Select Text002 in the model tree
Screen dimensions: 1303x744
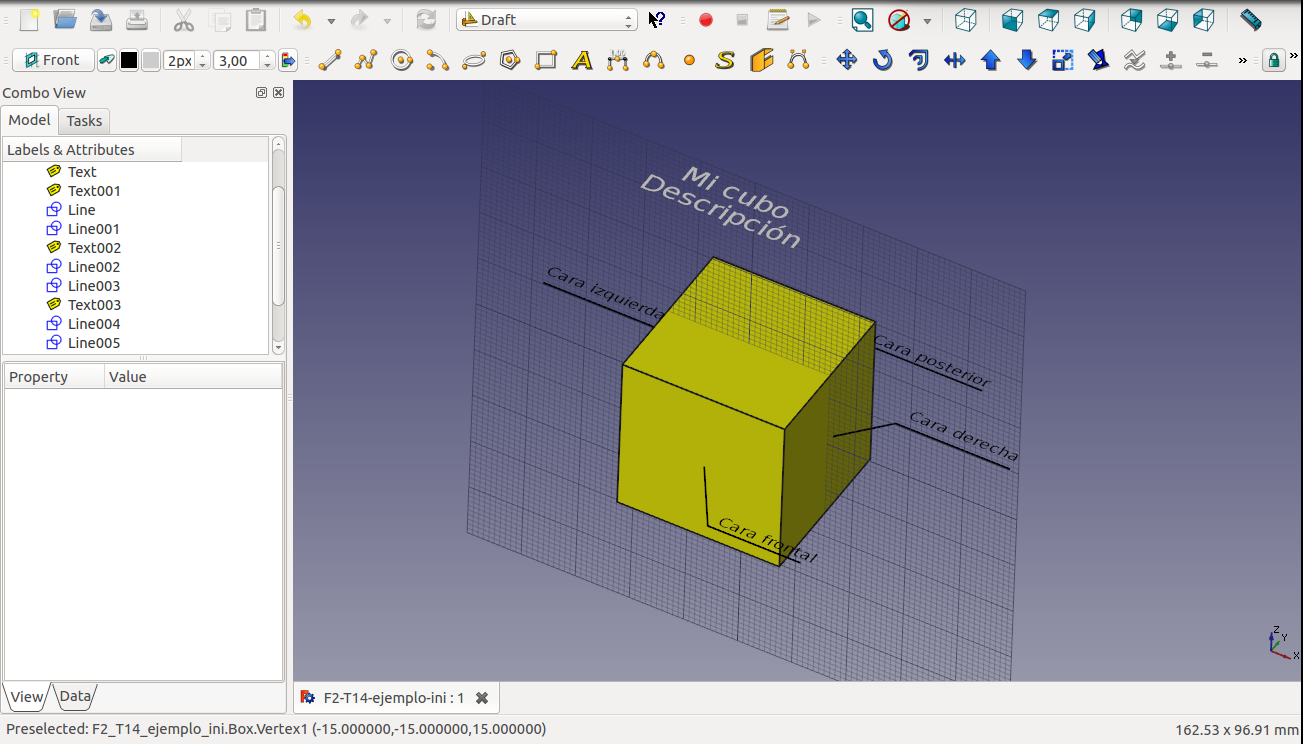click(x=94, y=248)
